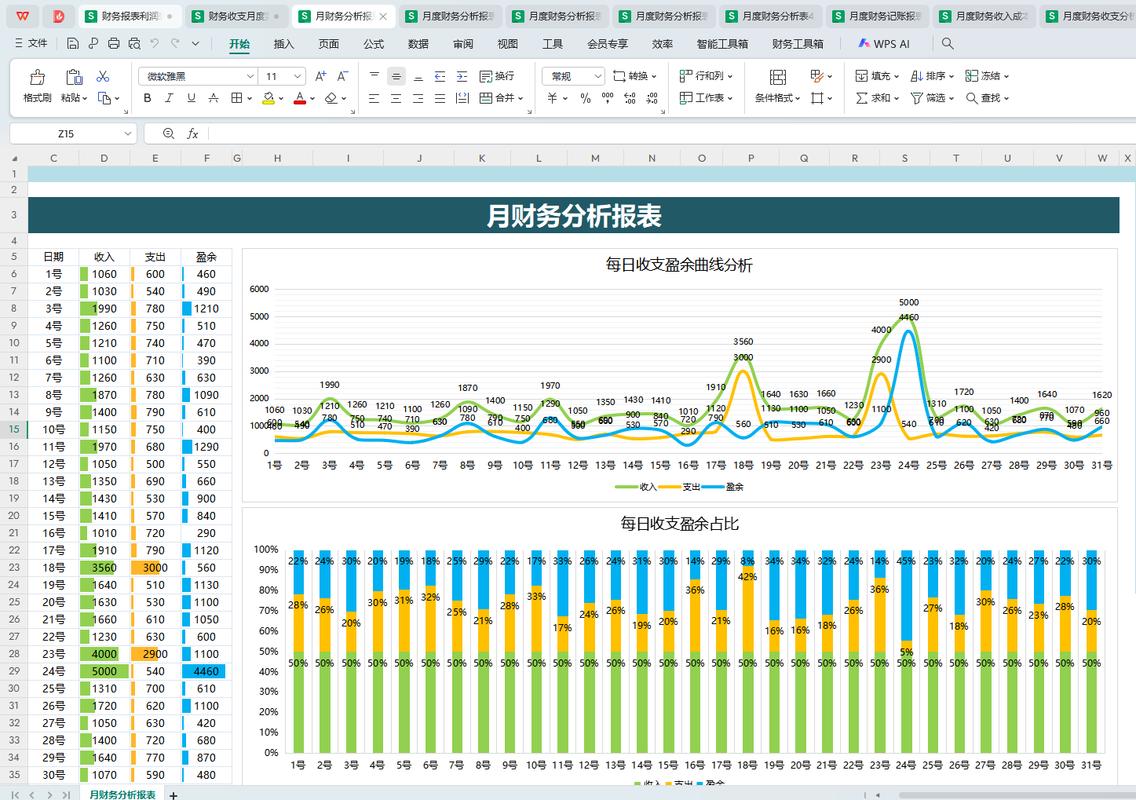
Task: Toggle Center horizontal alignment
Action: pos(396,98)
